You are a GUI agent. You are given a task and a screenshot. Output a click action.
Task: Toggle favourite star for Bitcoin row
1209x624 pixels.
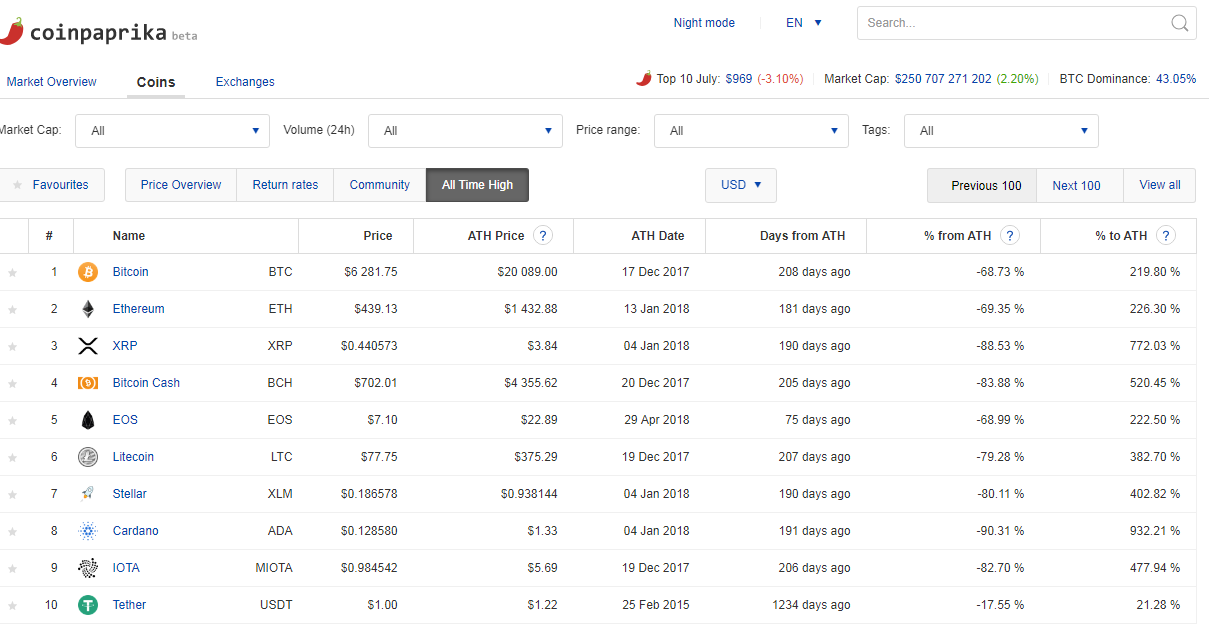click(x=13, y=272)
